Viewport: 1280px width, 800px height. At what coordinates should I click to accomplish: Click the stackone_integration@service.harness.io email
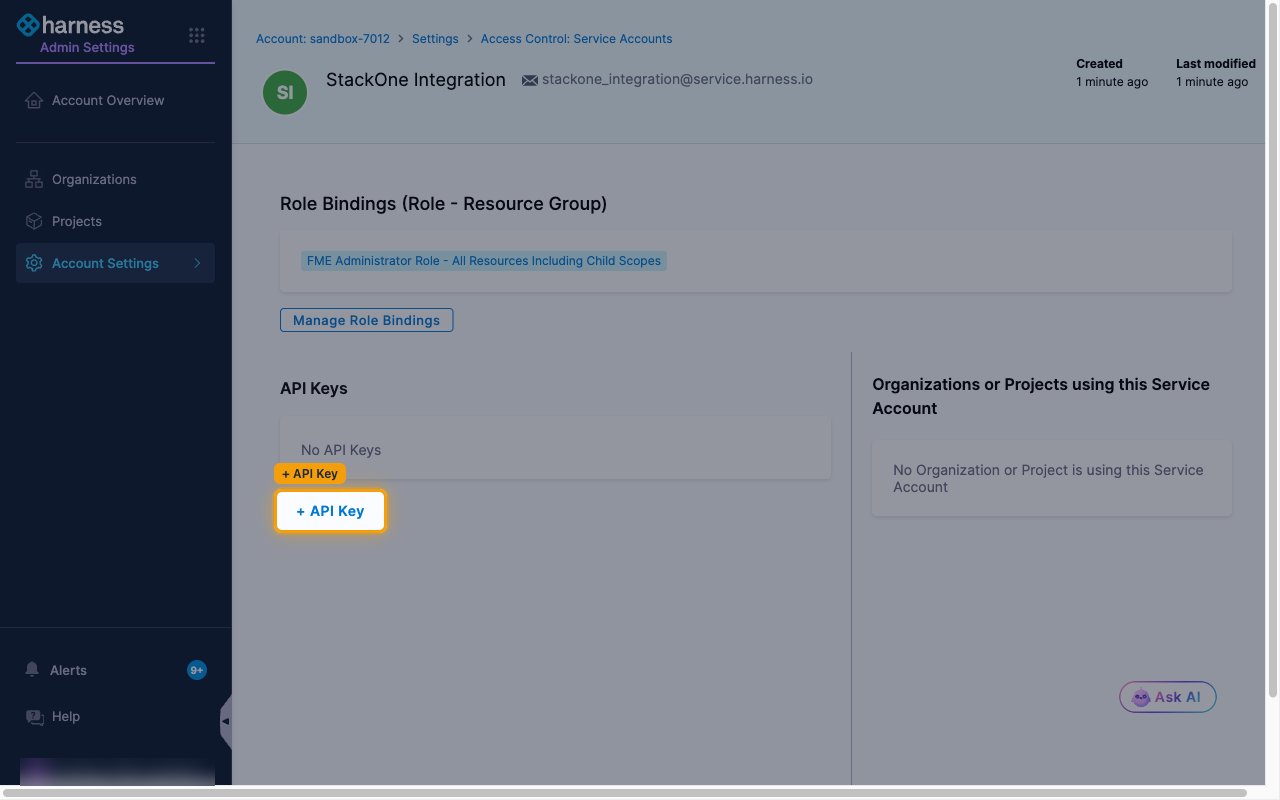677,79
